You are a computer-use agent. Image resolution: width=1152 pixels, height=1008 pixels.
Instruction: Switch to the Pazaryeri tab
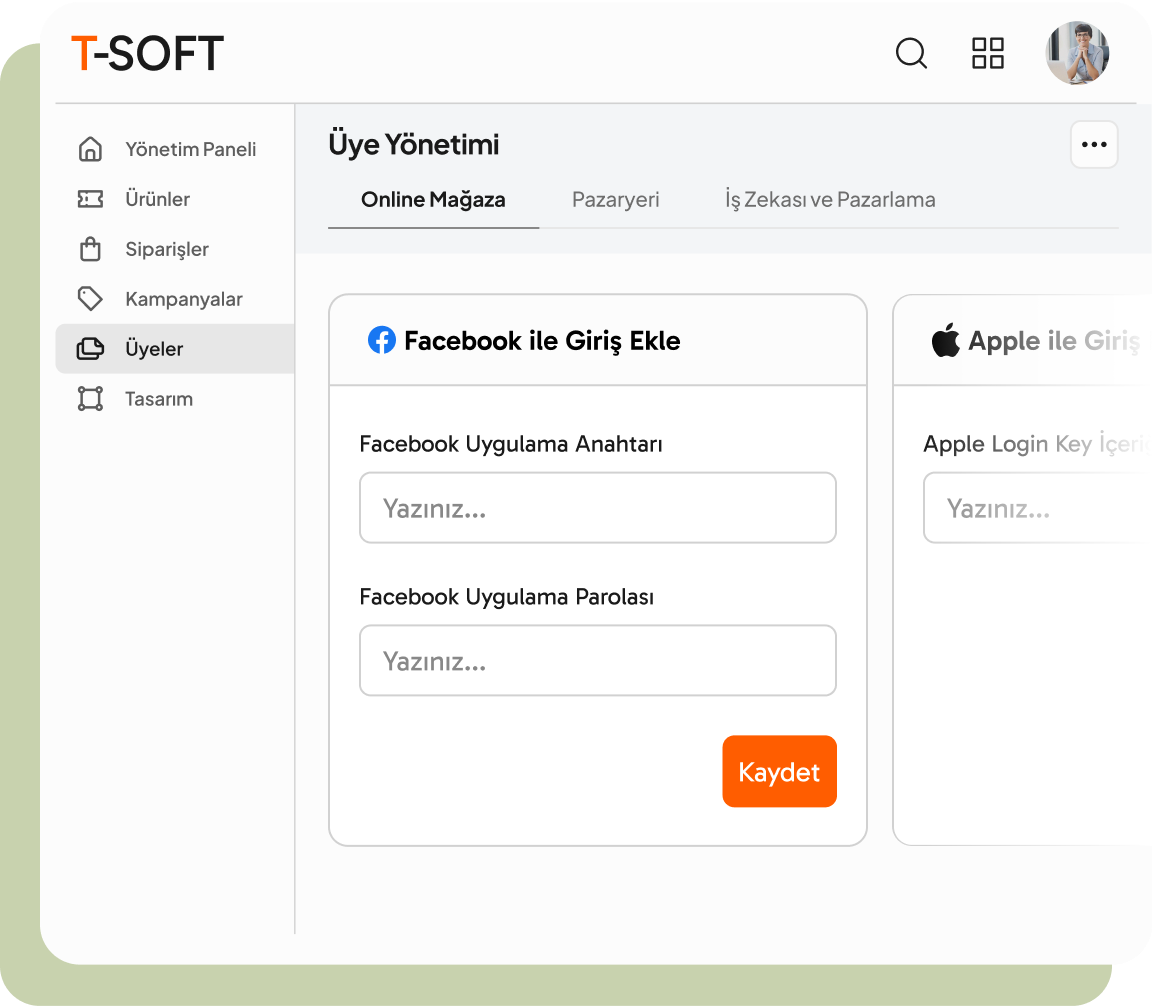click(x=615, y=200)
